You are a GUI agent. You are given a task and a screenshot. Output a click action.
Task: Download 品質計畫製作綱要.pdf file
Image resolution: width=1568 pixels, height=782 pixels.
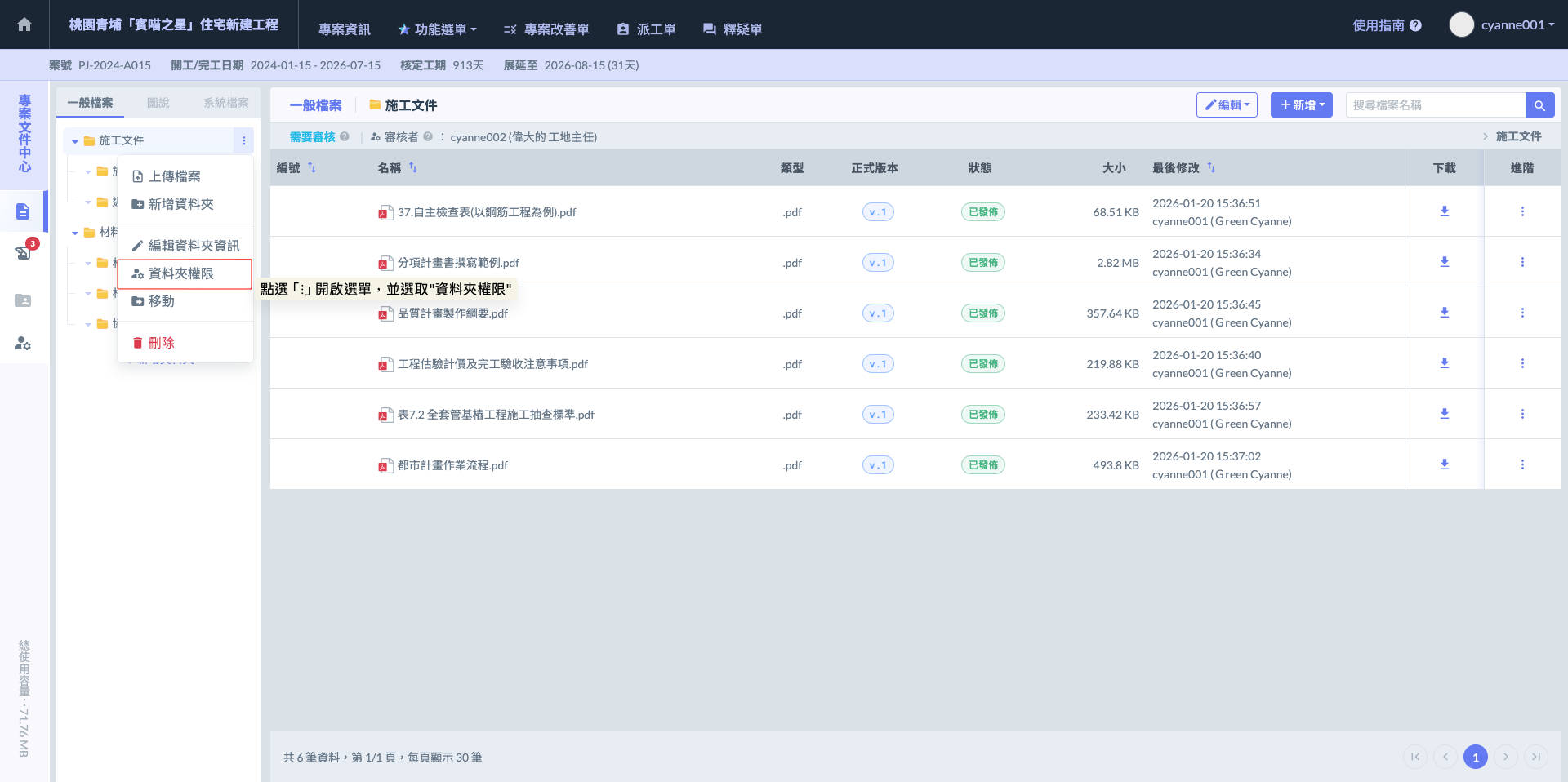pyautogui.click(x=1444, y=313)
